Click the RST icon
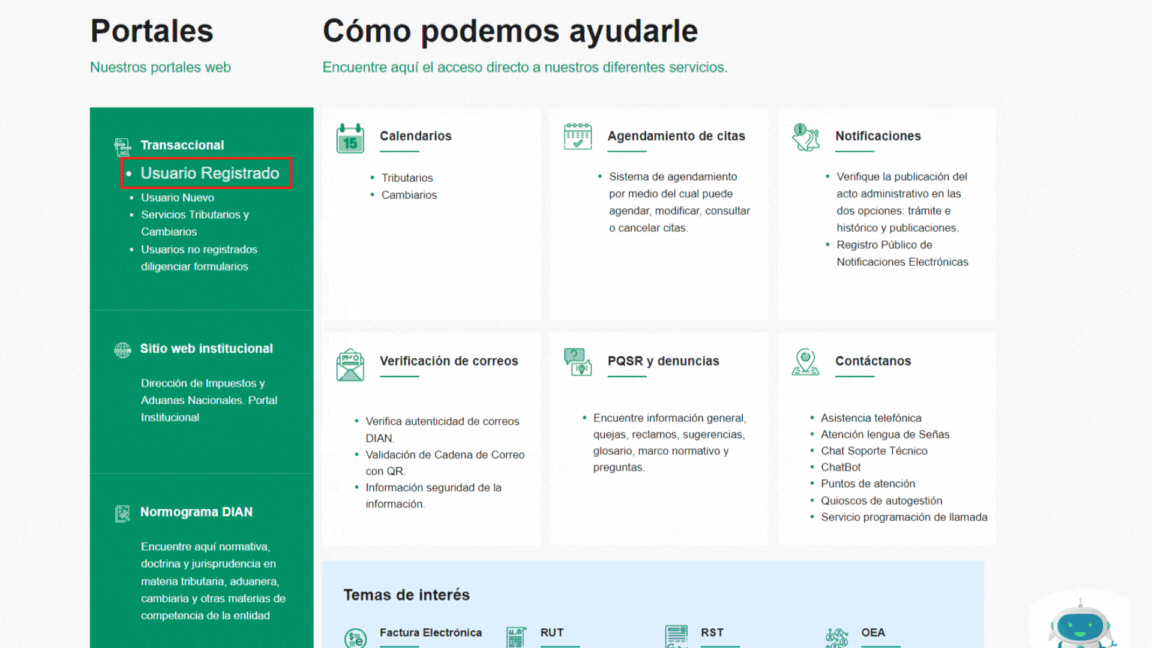The height and width of the screenshot is (648, 1152). (x=677, y=636)
